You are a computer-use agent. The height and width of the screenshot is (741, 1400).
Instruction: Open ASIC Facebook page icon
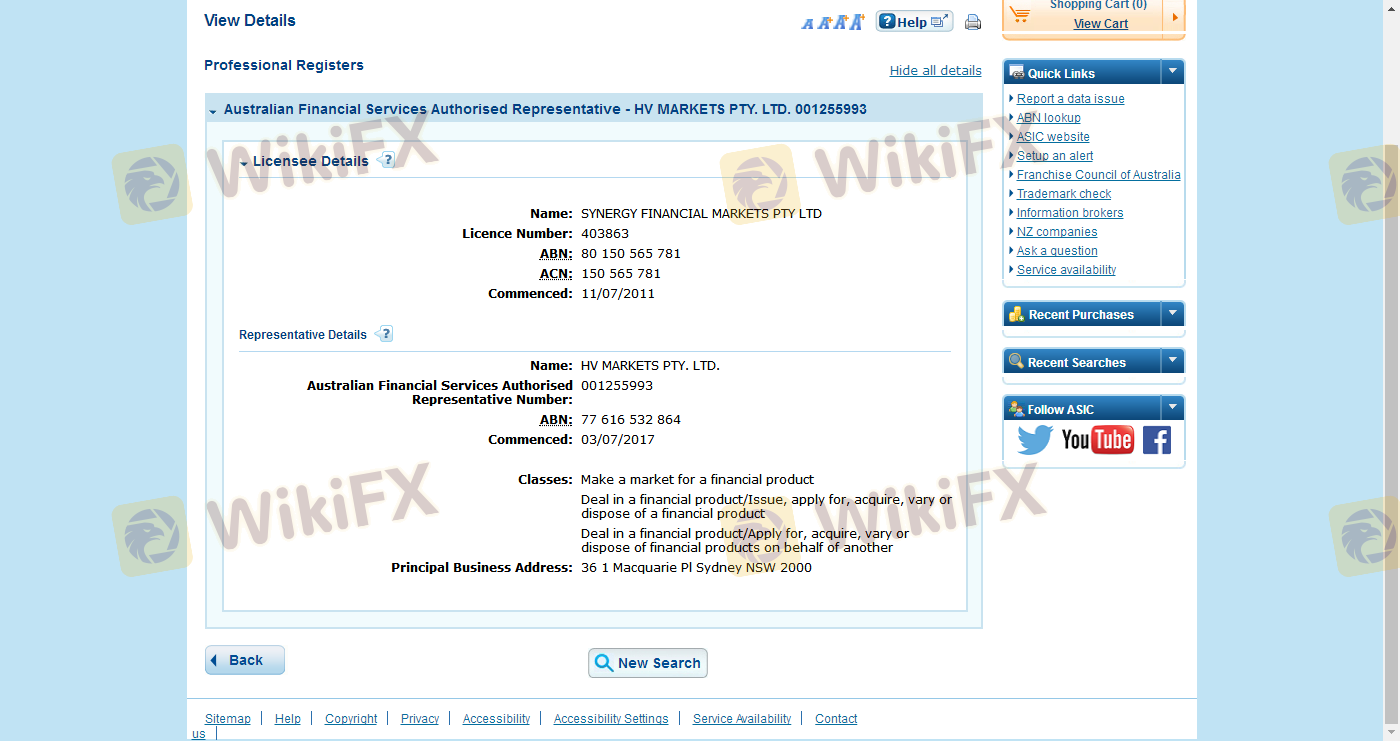point(1156,440)
